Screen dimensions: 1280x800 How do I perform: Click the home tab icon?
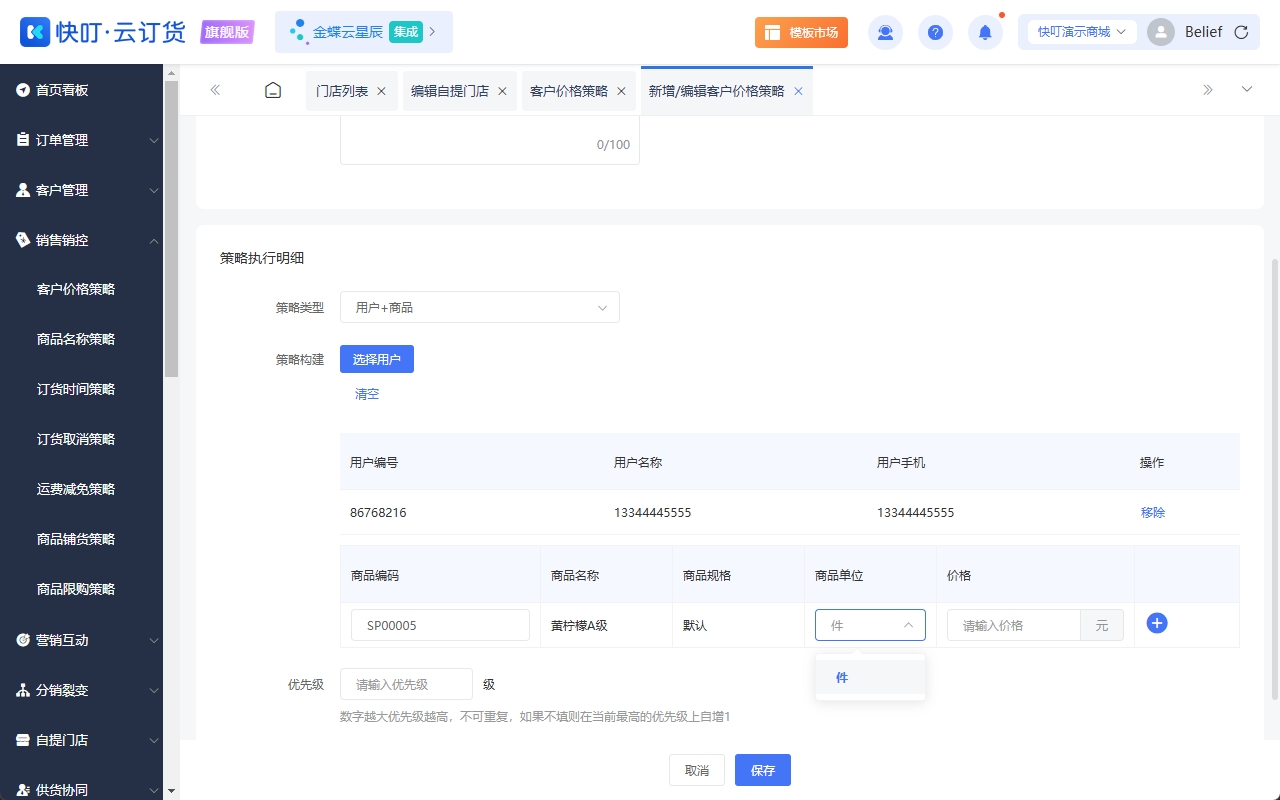pos(273,90)
